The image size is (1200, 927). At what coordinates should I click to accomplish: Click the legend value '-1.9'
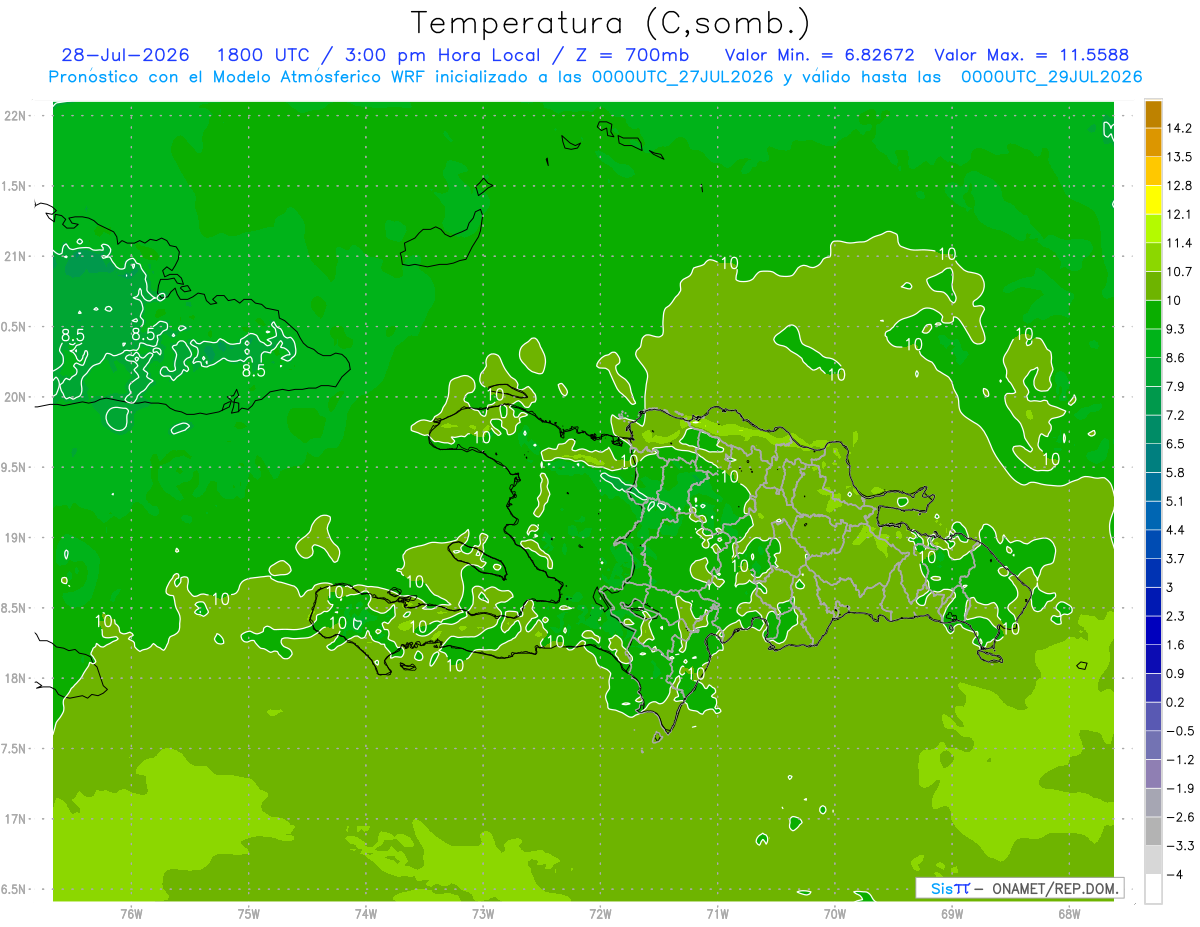(x=1180, y=788)
